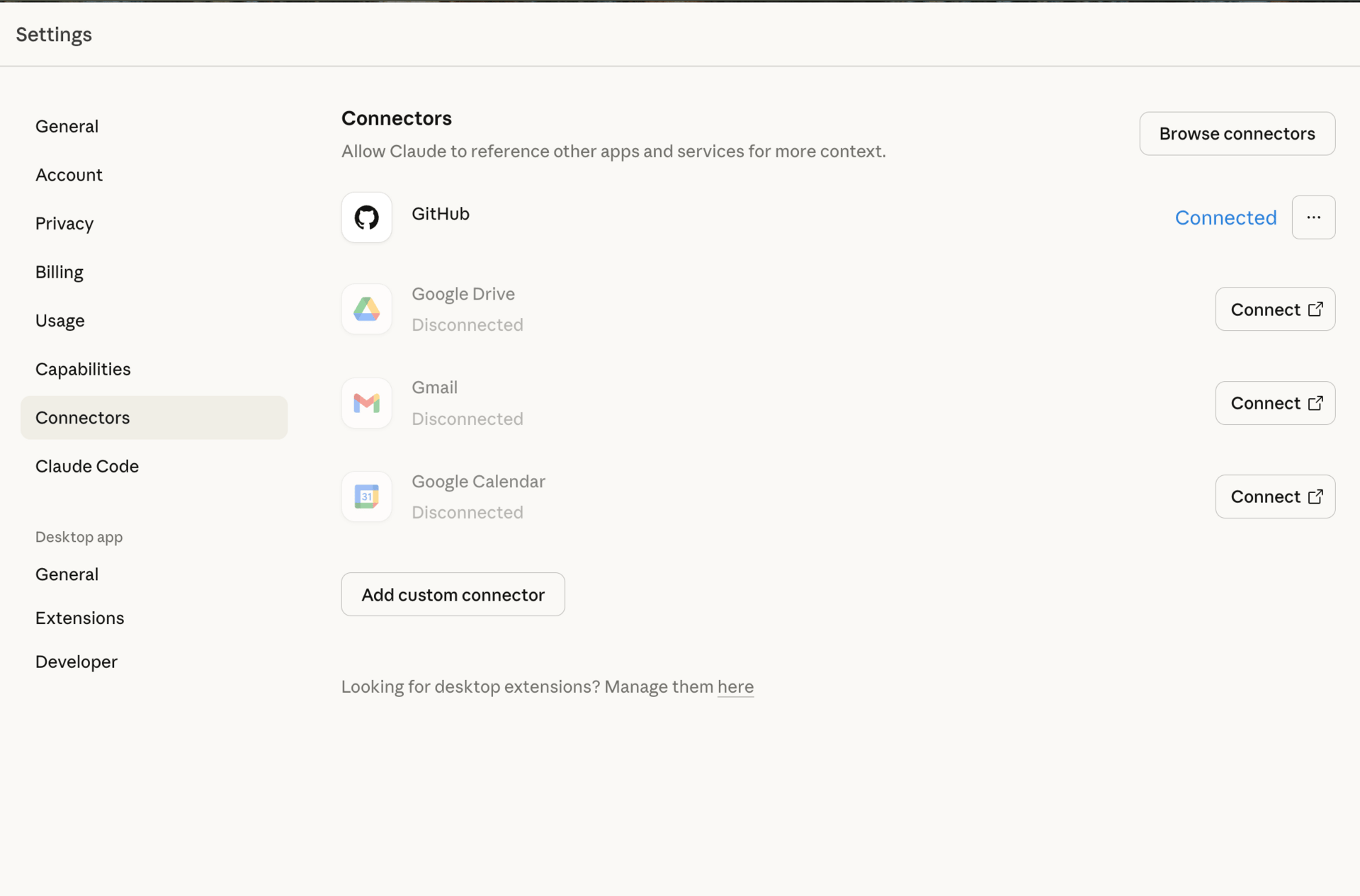Image resolution: width=1360 pixels, height=896 pixels.
Task: Follow the 'here' desktop extensions link
Action: [x=735, y=687]
